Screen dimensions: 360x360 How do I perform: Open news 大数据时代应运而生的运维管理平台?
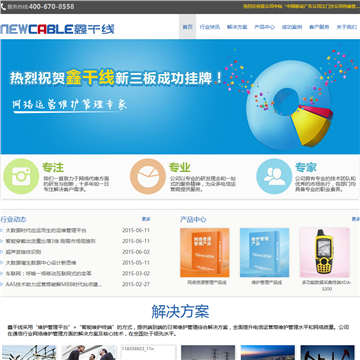(x=46, y=230)
